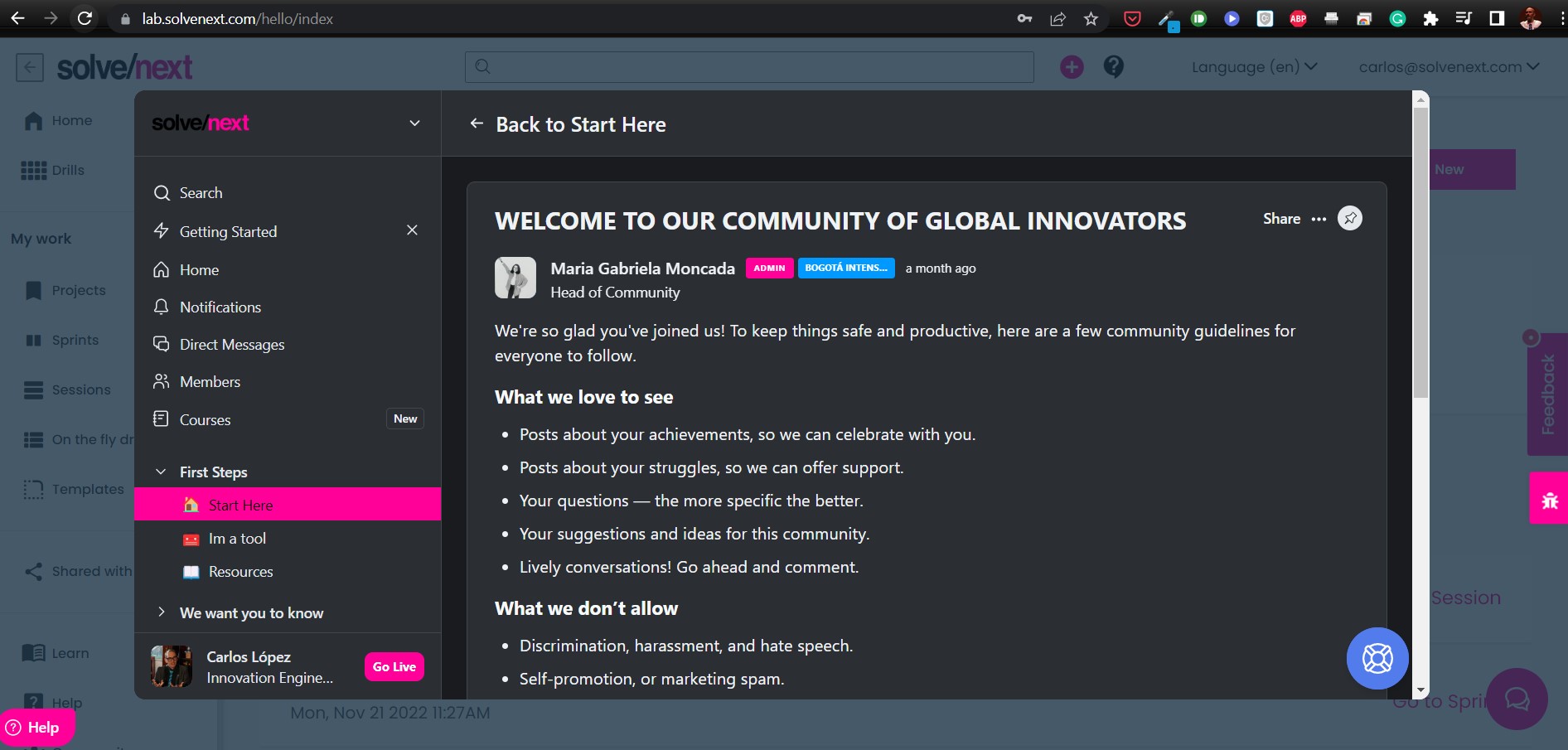The height and width of the screenshot is (750, 1568).
Task: Open the question mark help icon in header
Action: point(1114,67)
